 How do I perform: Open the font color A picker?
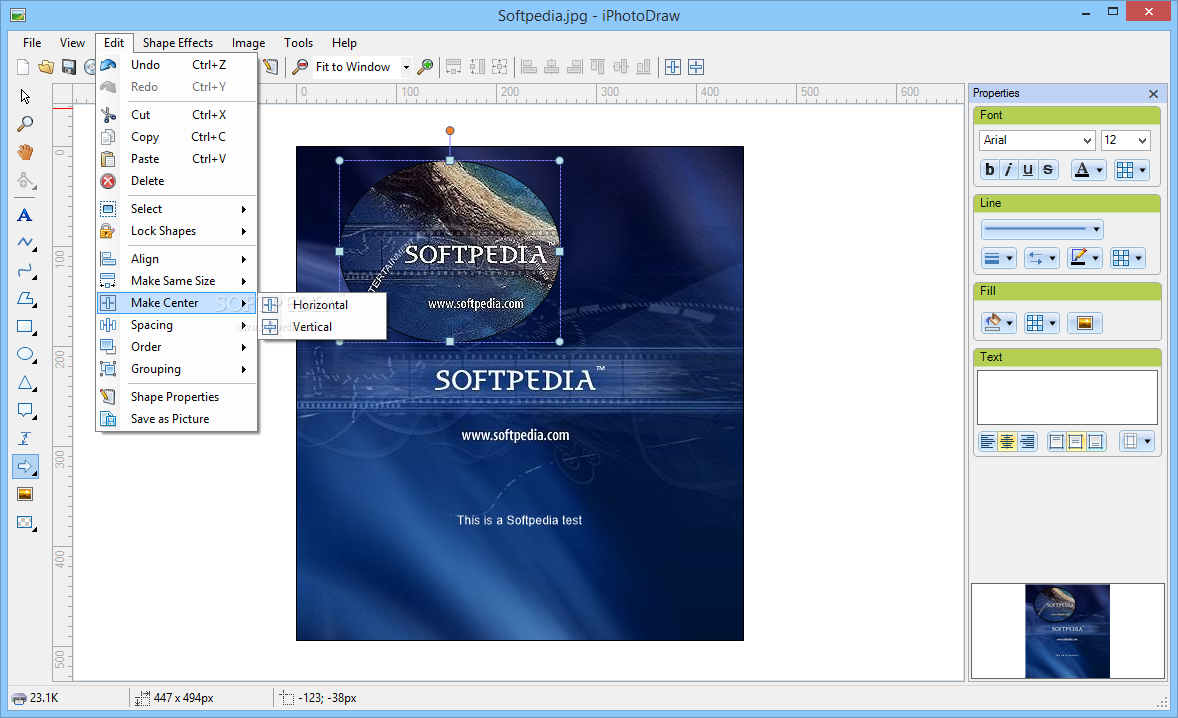tap(1088, 170)
